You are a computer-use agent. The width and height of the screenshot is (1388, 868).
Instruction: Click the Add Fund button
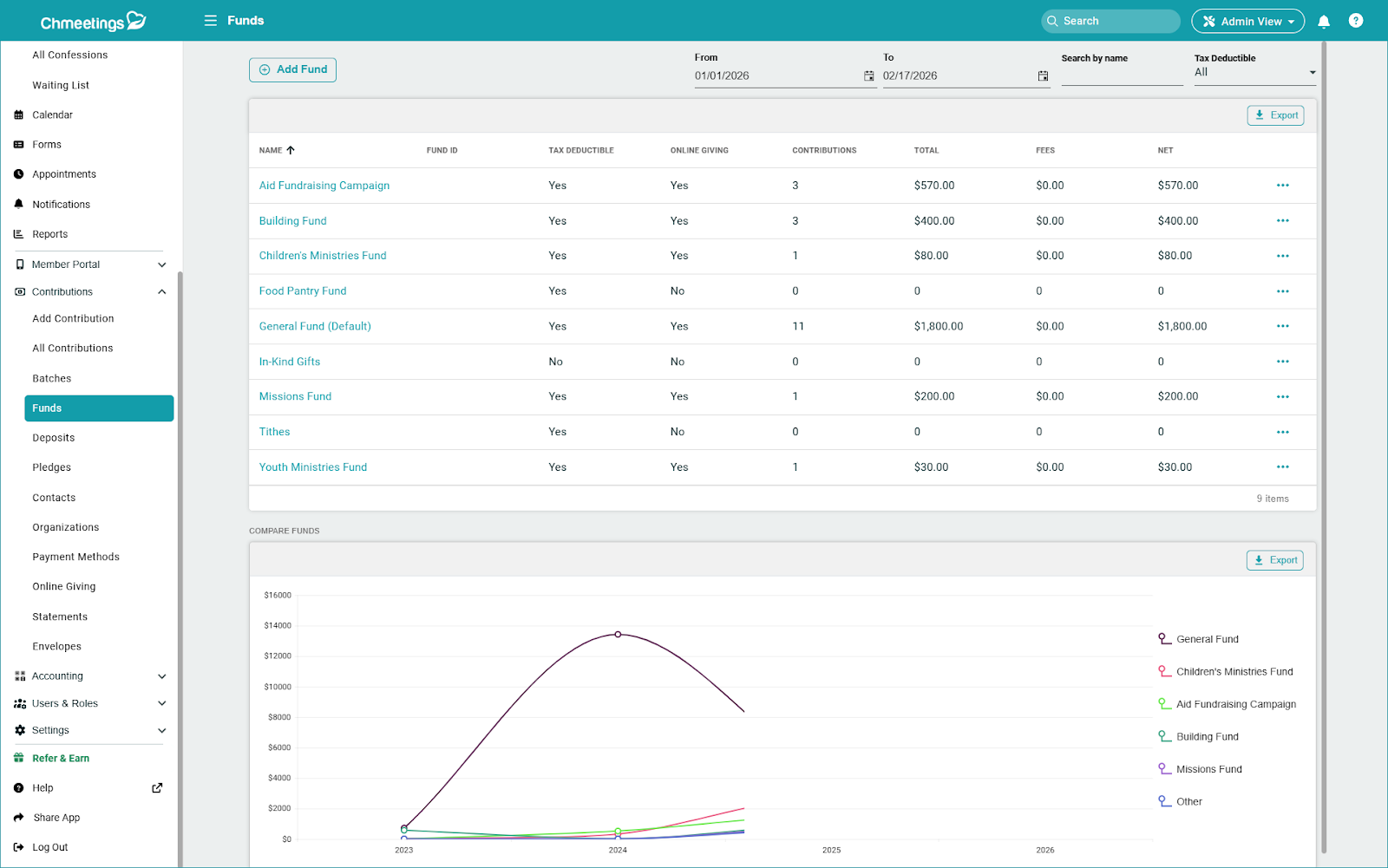coord(292,69)
